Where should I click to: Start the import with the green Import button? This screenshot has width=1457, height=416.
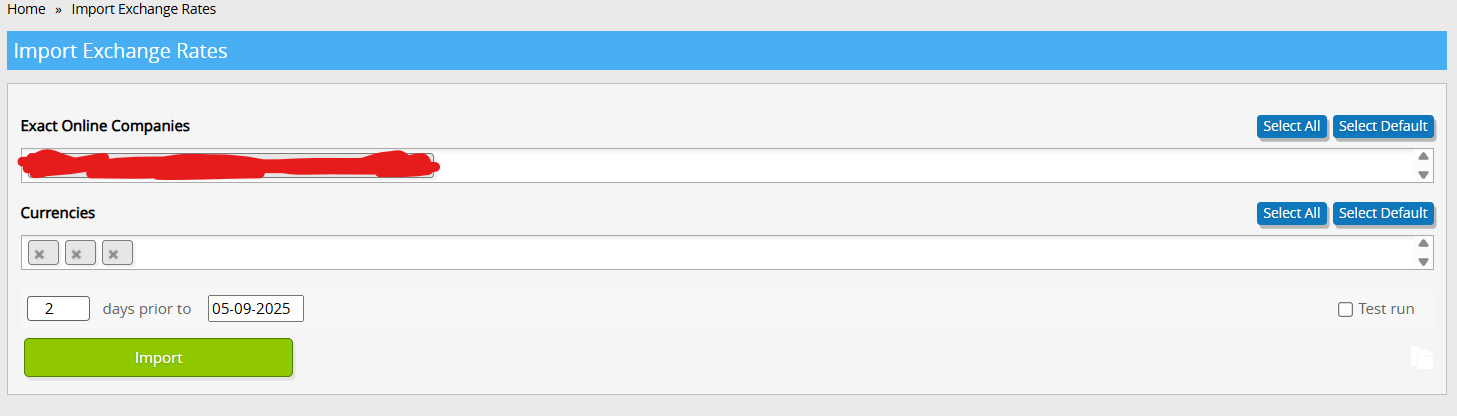point(158,357)
